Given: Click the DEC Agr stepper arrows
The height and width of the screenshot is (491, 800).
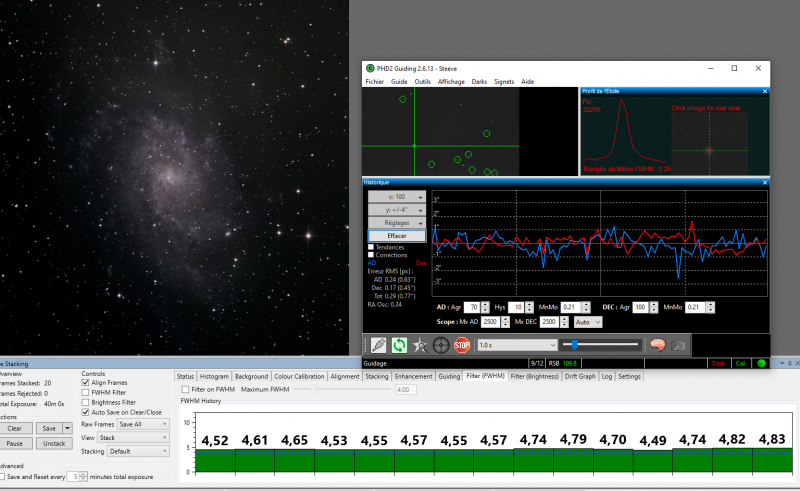Looking at the screenshot, I should pos(654,307).
